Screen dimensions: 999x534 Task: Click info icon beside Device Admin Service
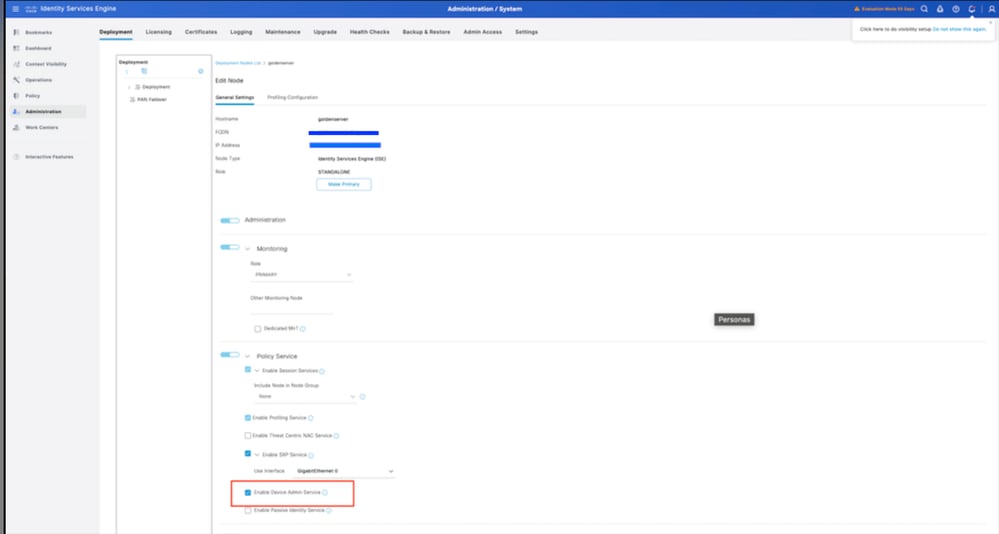tap(325, 493)
